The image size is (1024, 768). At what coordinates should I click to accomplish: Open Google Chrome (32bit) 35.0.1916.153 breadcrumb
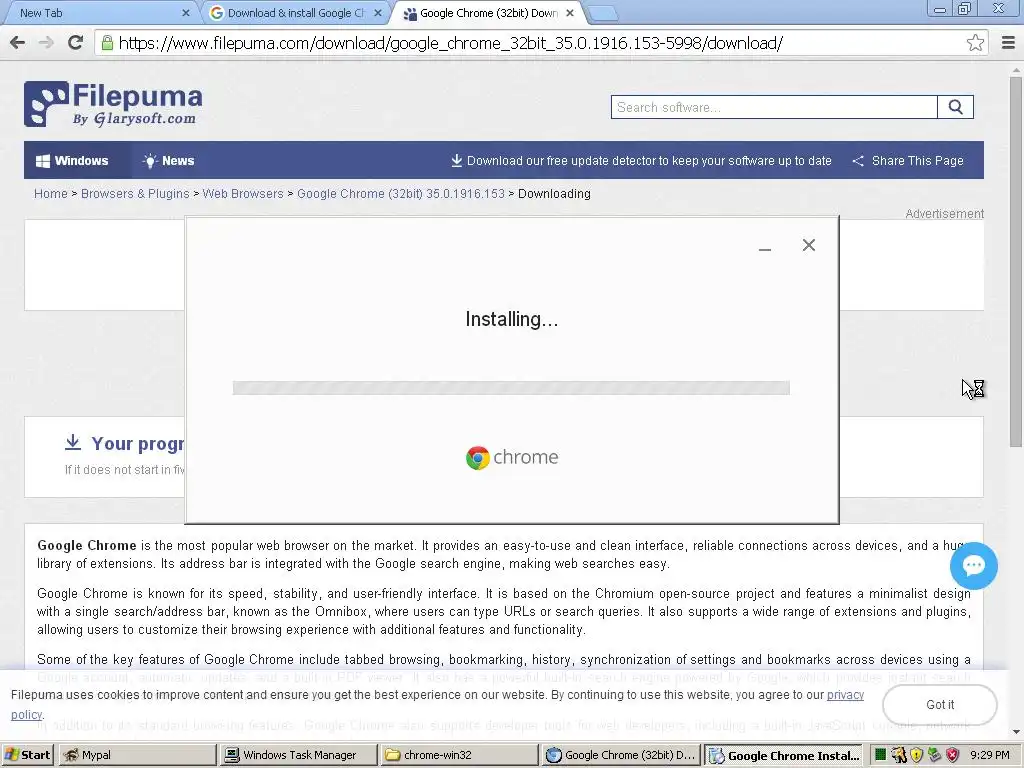pos(401,194)
